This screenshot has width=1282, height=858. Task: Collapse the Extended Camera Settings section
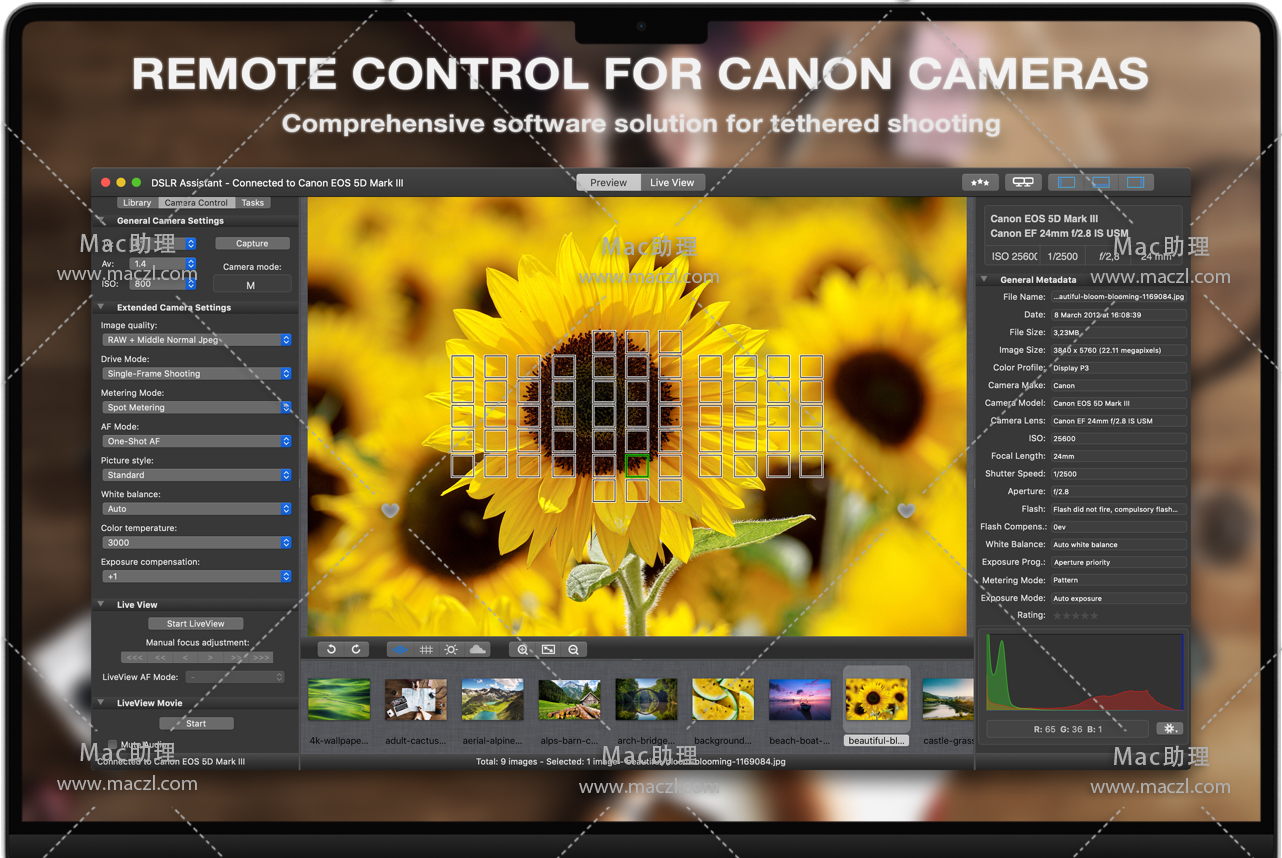(x=101, y=308)
